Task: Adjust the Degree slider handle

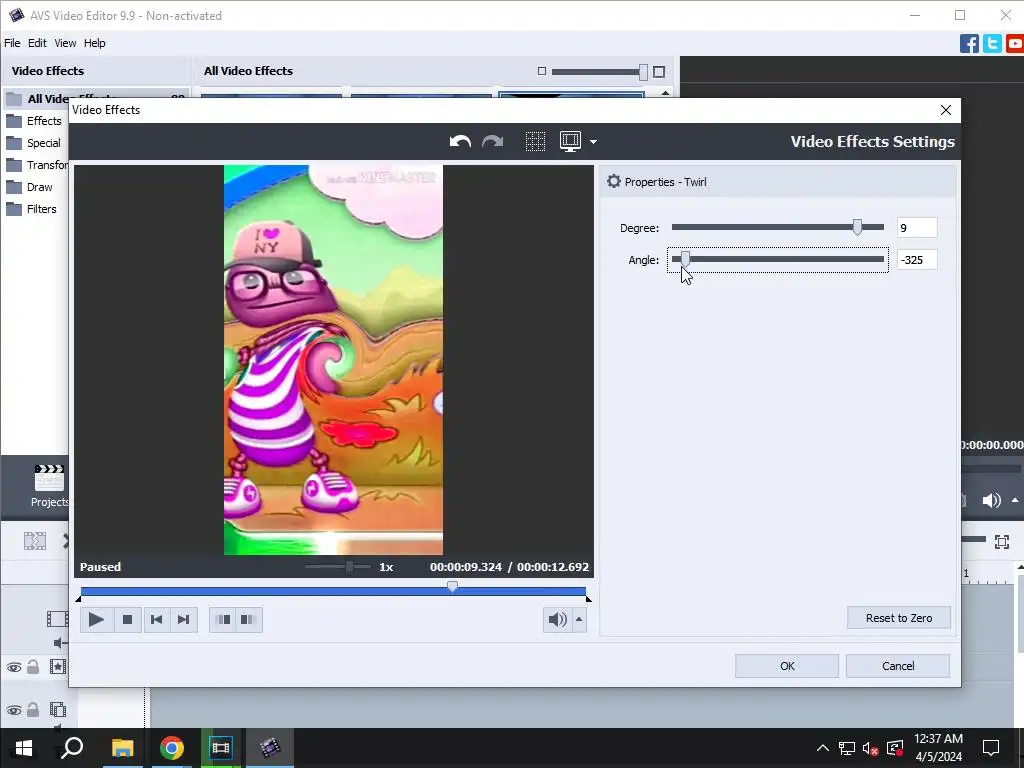Action: click(x=857, y=227)
